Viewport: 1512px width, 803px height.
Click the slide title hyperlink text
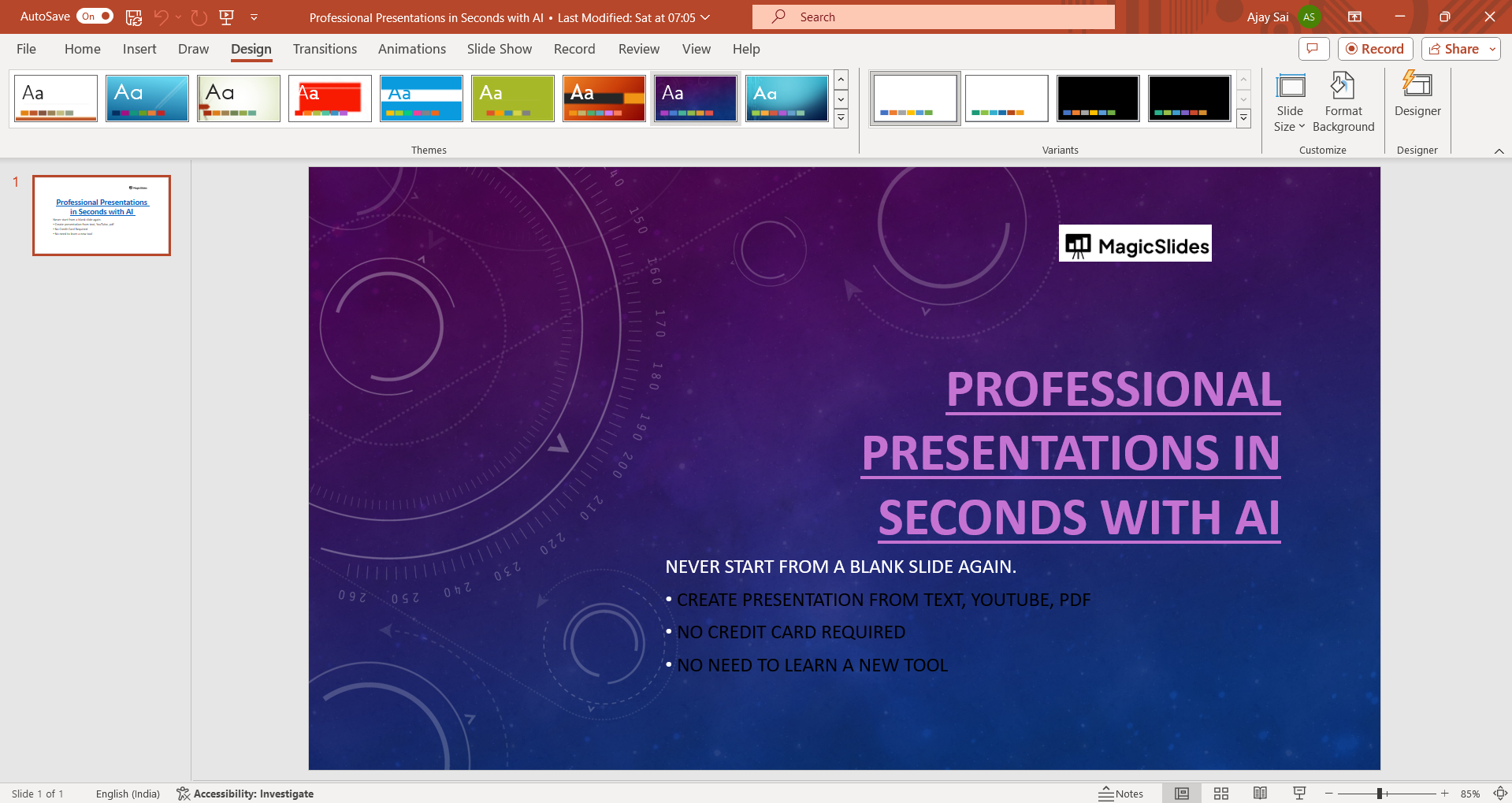[x=1072, y=453]
